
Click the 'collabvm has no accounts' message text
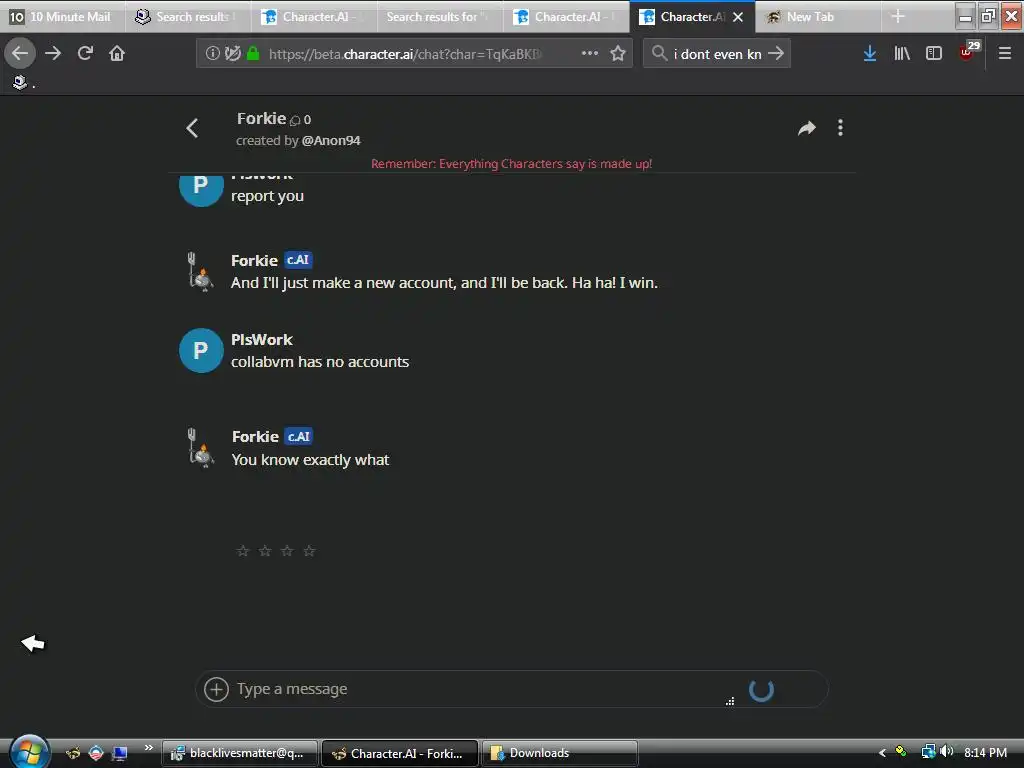[x=320, y=362]
